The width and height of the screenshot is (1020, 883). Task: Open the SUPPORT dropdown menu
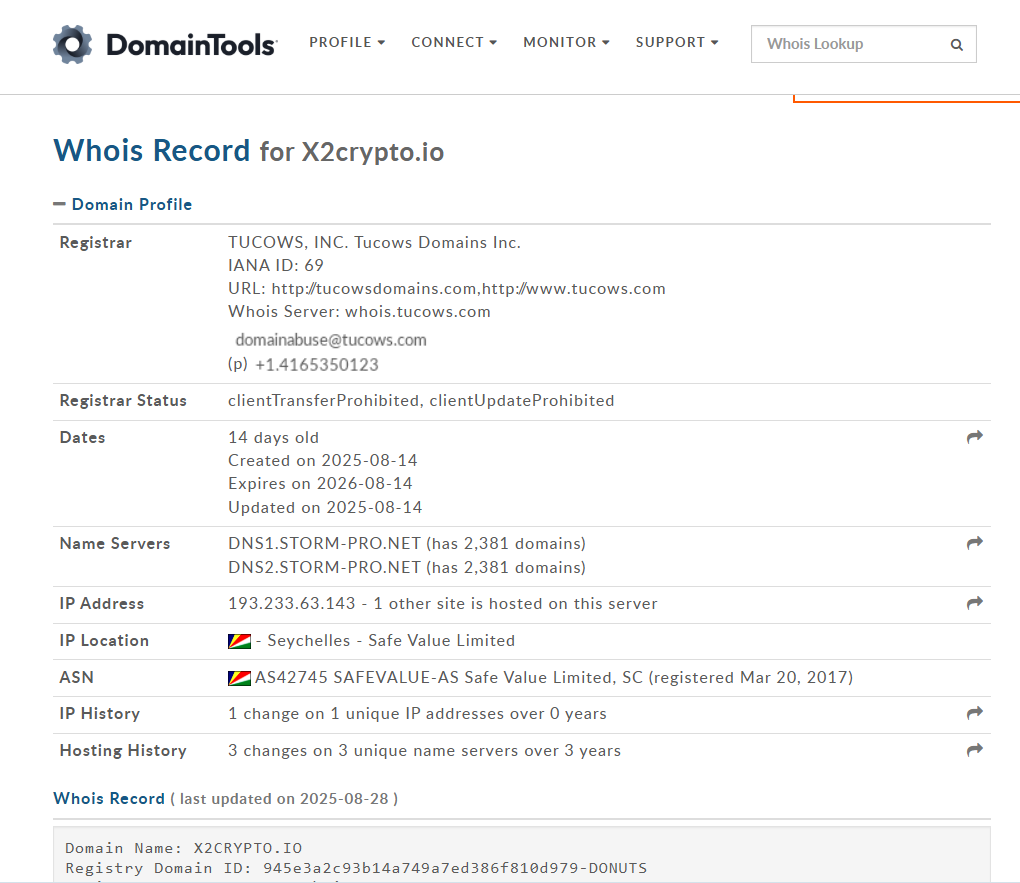[x=677, y=42]
